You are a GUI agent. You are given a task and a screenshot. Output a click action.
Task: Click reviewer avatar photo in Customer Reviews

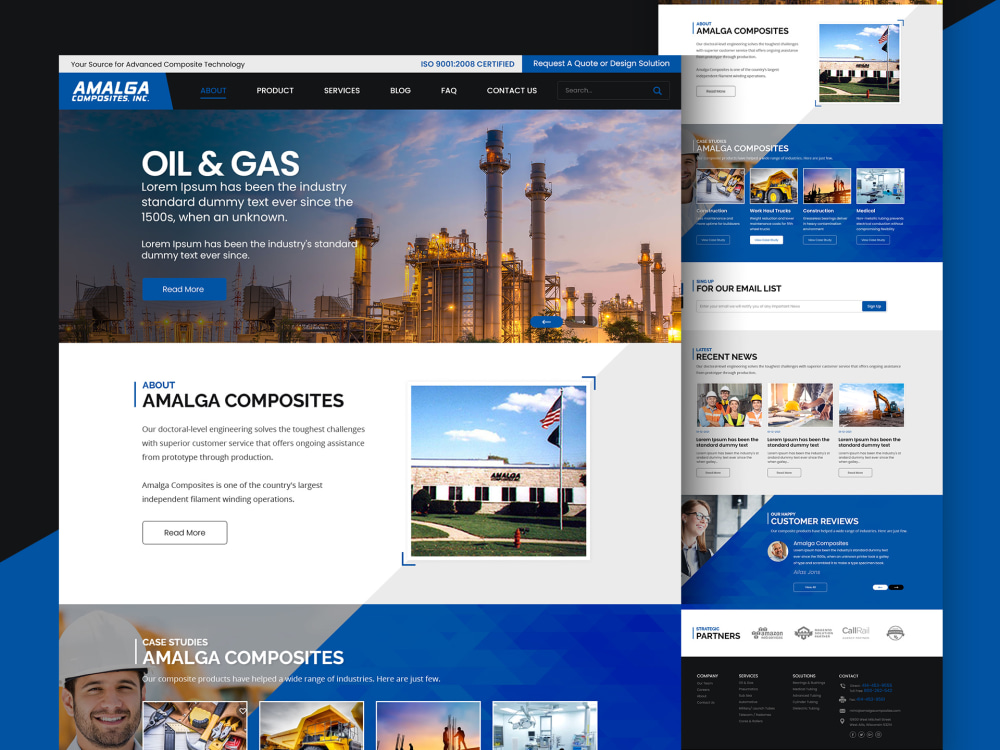[777, 551]
